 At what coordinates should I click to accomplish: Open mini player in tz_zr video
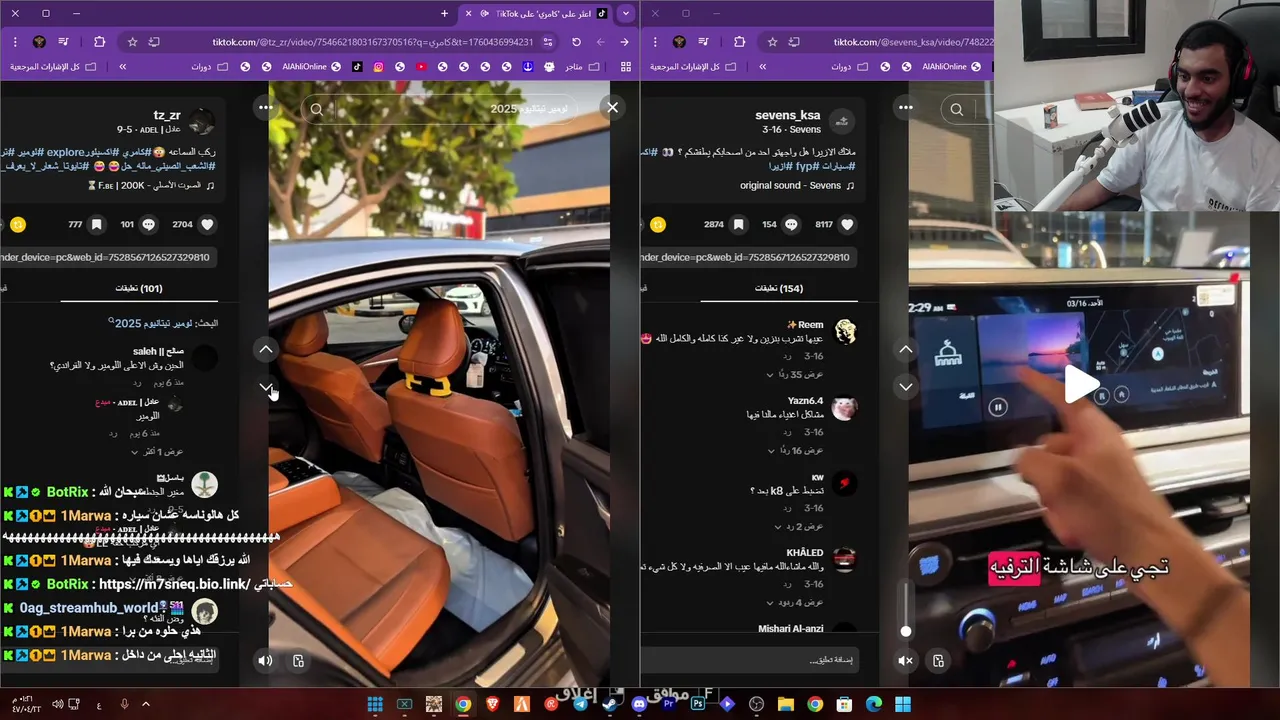(x=298, y=661)
